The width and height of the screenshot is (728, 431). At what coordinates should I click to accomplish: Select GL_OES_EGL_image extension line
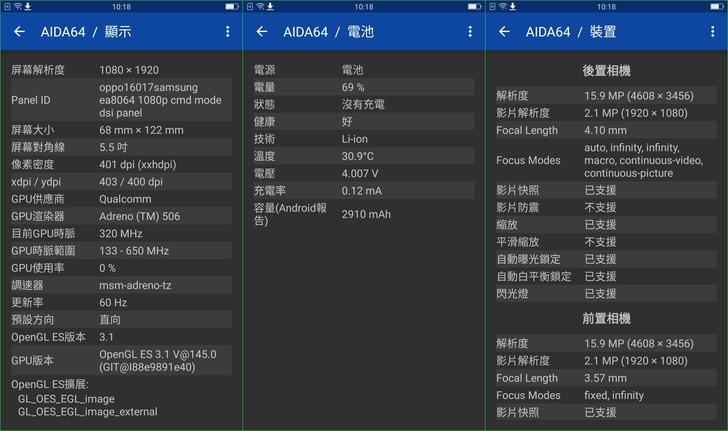[x=66, y=399]
